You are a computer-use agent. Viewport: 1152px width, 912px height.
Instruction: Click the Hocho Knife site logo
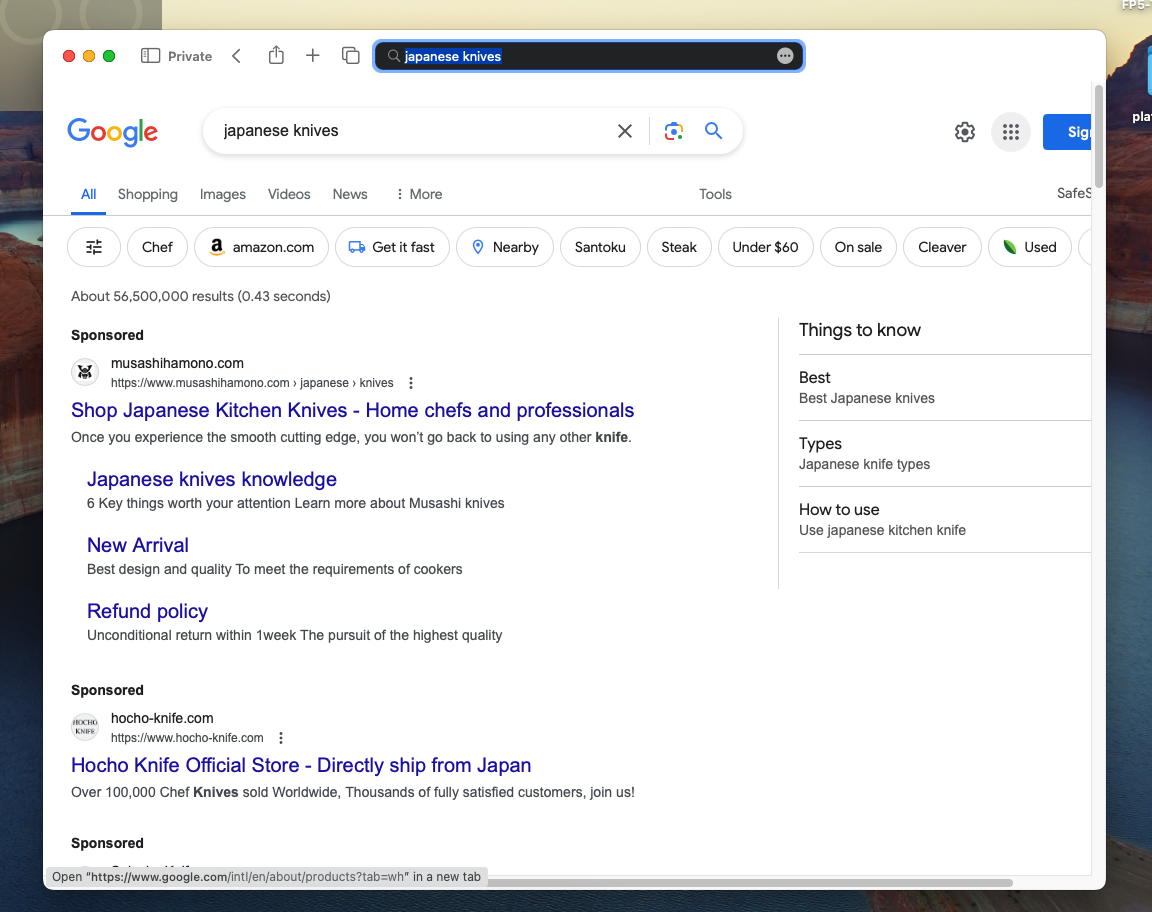point(85,726)
